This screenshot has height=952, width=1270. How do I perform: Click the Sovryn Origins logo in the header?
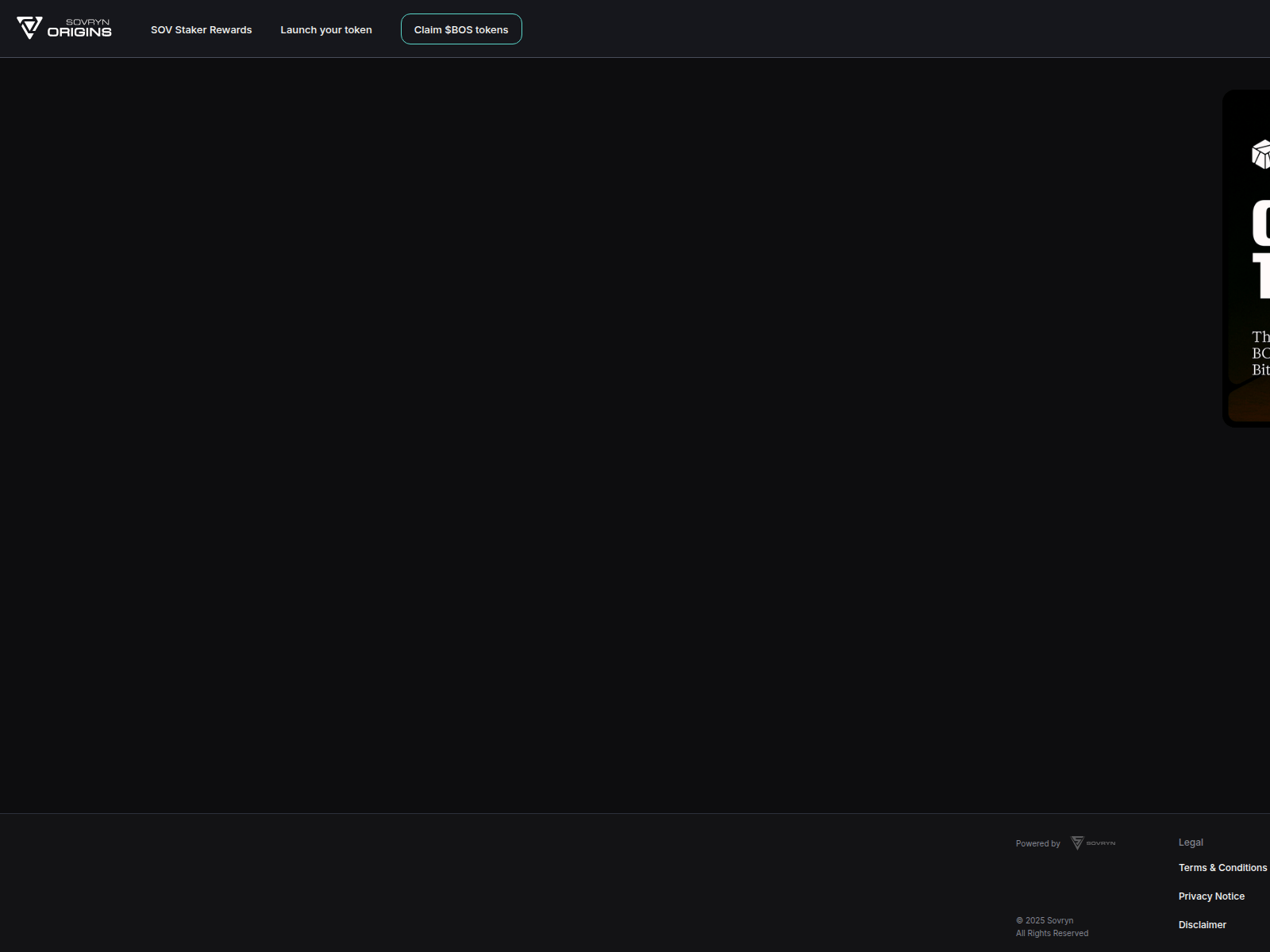(x=65, y=28)
